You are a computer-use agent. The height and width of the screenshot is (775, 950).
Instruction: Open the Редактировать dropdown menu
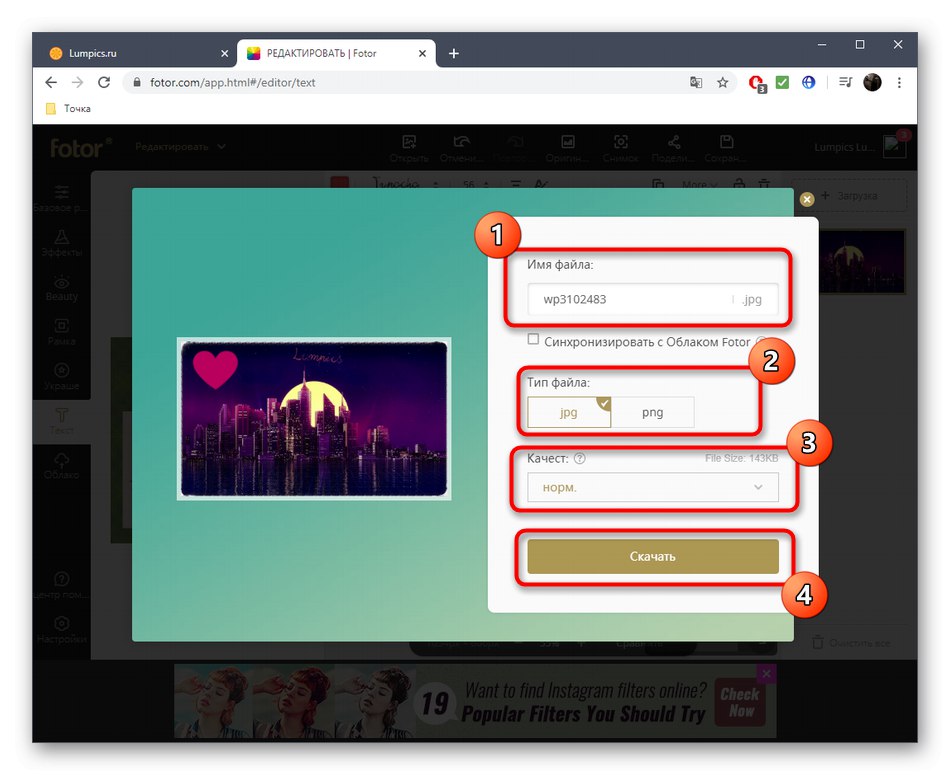(x=180, y=147)
